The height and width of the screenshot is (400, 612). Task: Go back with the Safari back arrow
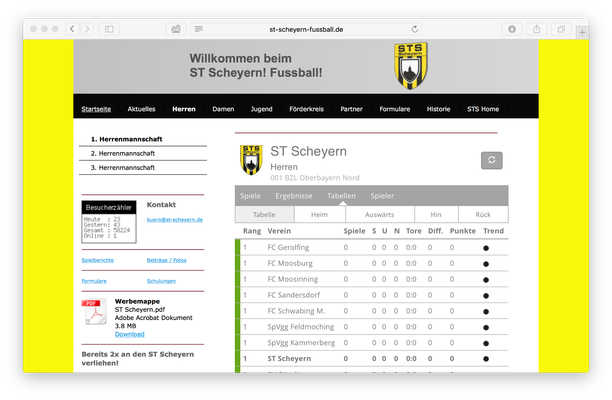click(72, 29)
